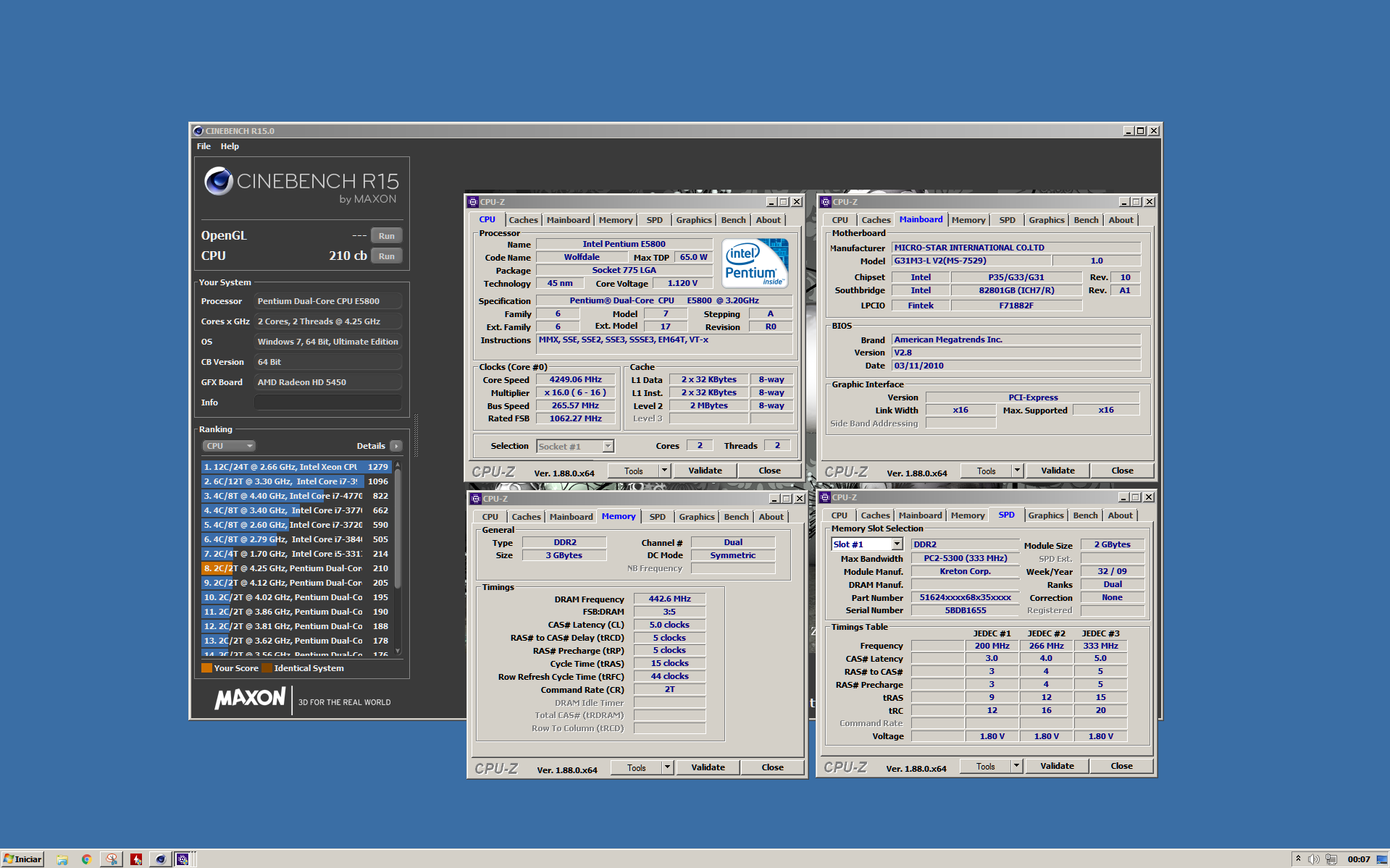
Task: Open the volume speaker tray icon
Action: tap(1313, 859)
